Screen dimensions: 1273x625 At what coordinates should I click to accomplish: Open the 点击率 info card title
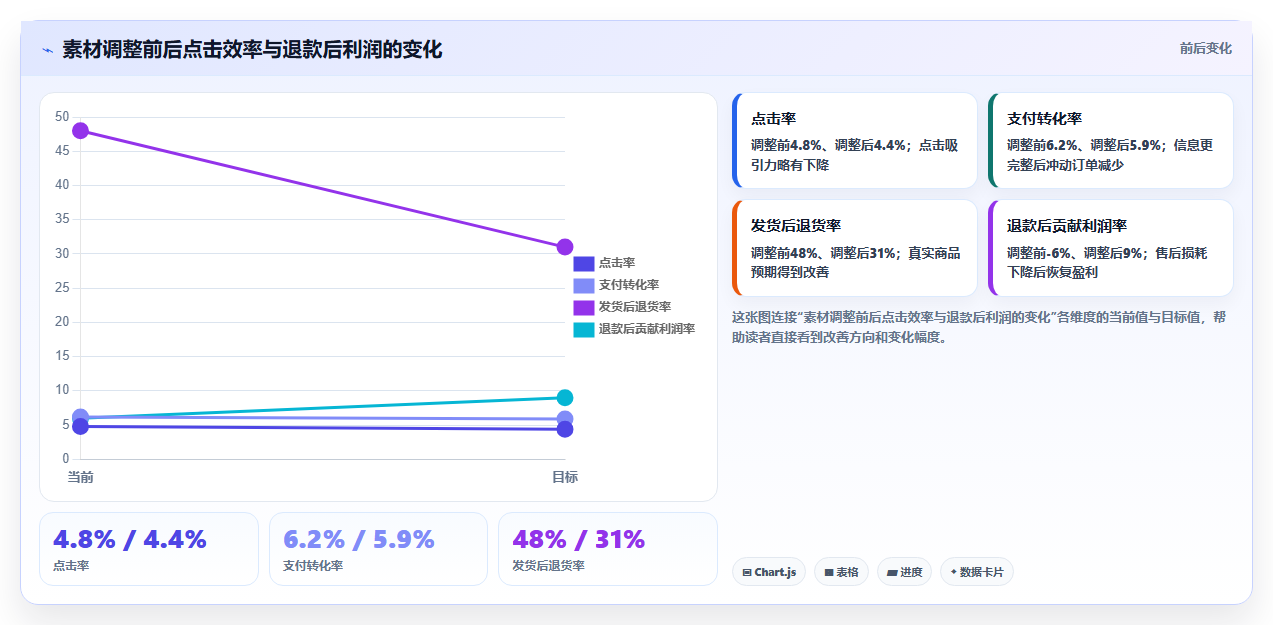click(x=774, y=119)
